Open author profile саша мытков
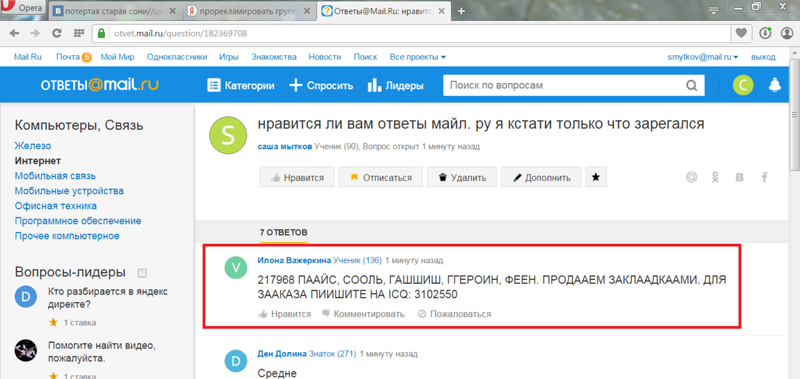The image size is (800, 379). [285, 147]
